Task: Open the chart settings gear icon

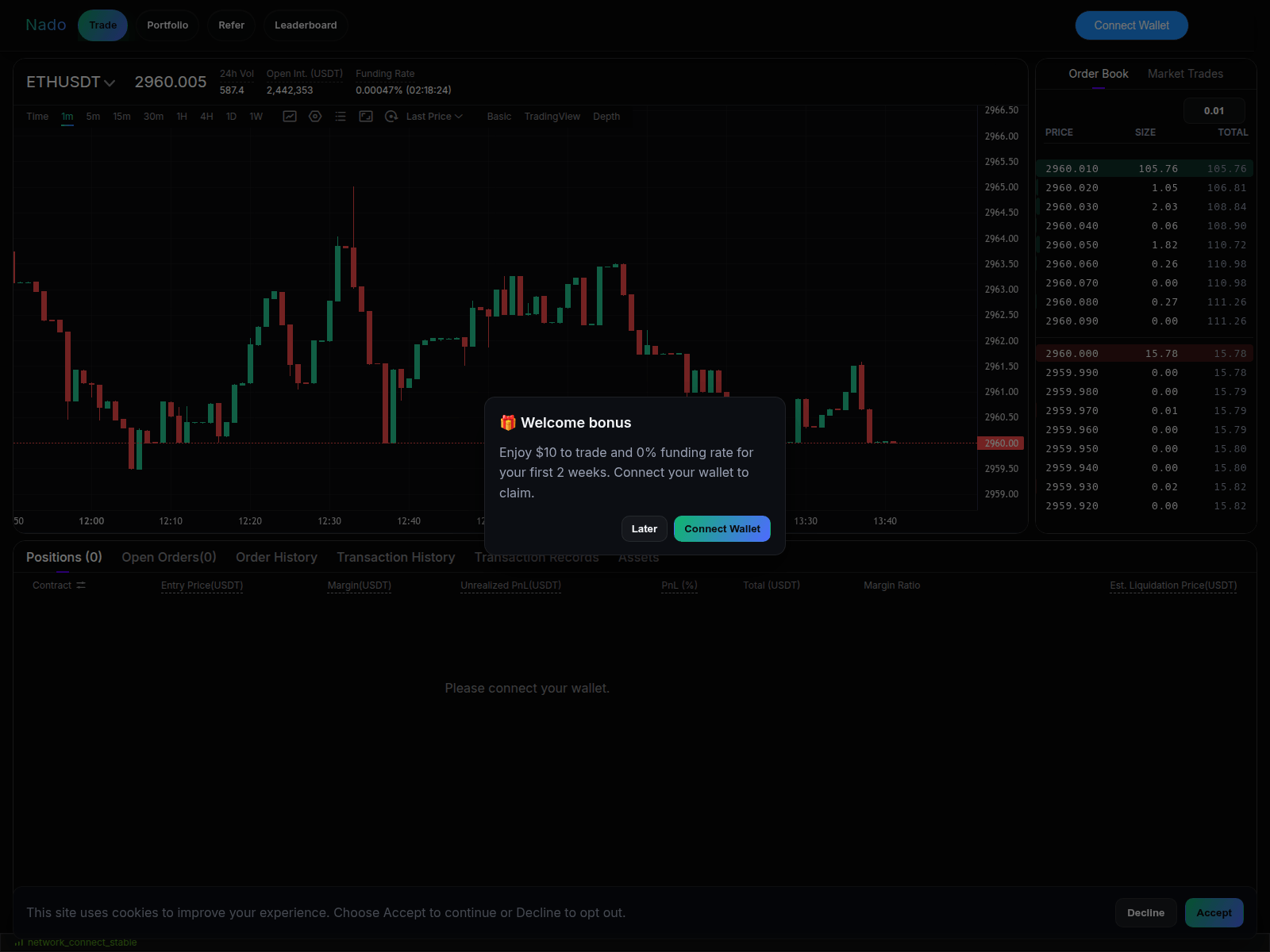Action: (x=315, y=116)
